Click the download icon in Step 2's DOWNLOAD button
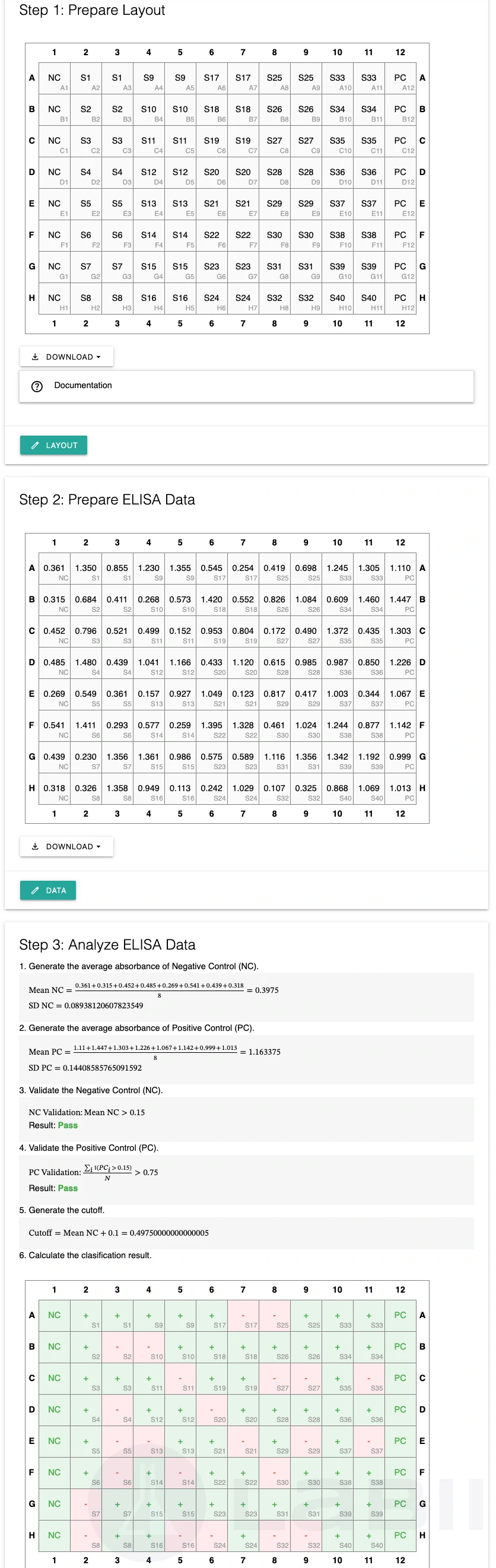This screenshot has height=1568, width=496. (x=36, y=846)
